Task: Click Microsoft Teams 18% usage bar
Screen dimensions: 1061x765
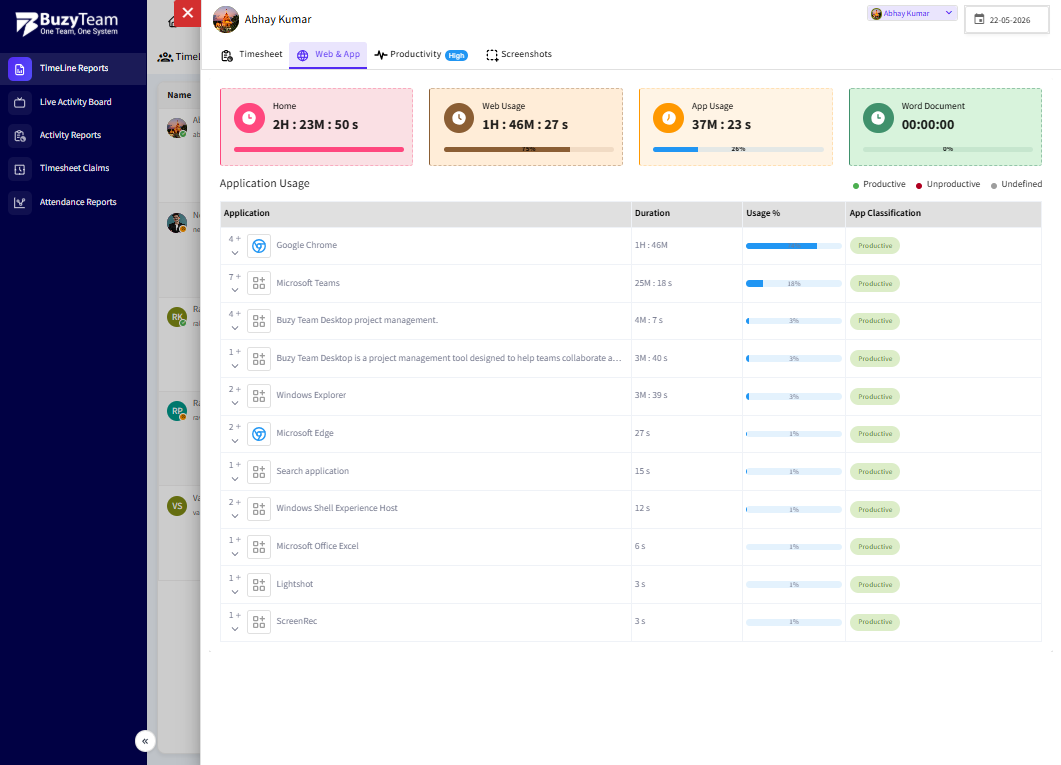Action: coord(794,284)
